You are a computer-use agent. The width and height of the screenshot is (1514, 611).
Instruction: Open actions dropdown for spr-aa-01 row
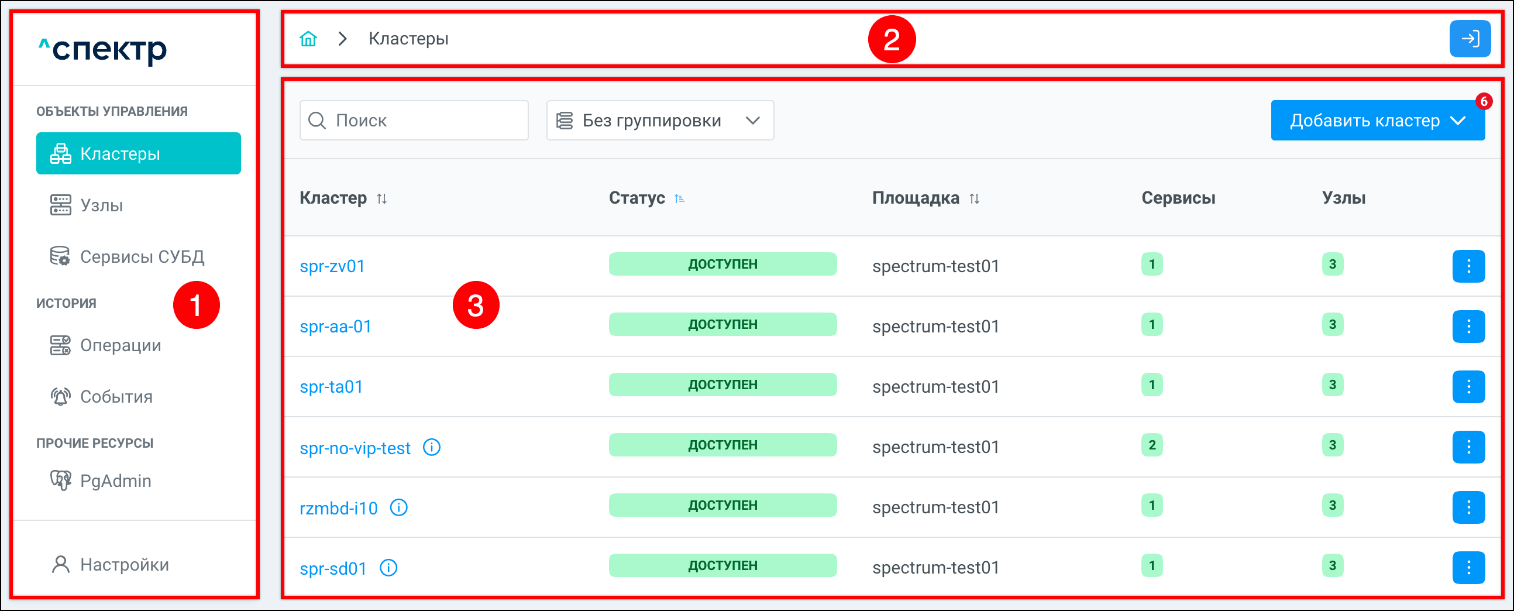tap(1468, 327)
